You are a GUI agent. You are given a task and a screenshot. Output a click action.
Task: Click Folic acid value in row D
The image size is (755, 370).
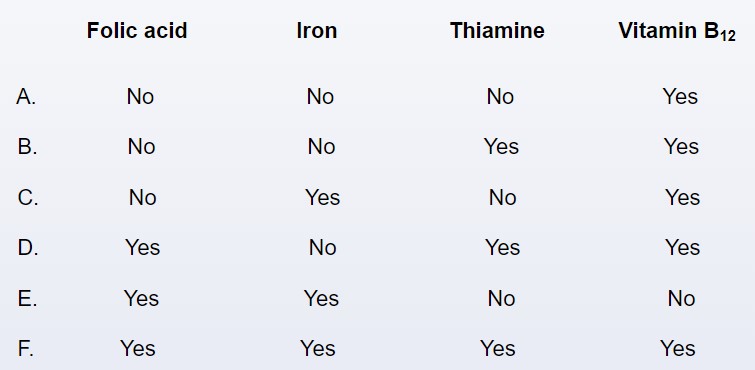[x=143, y=248]
